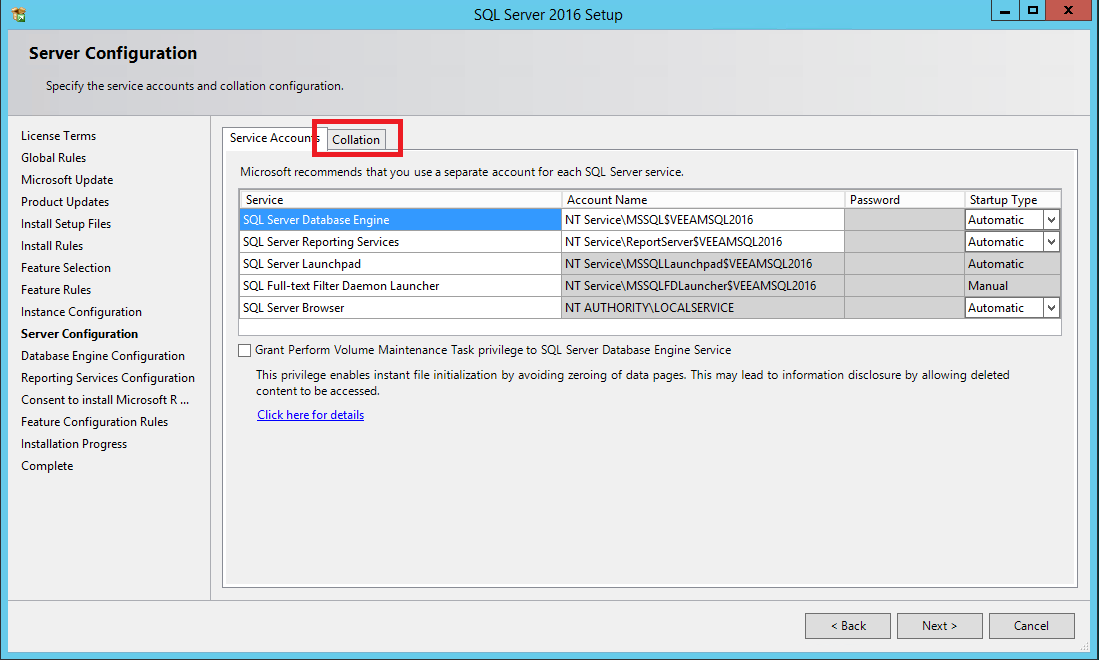Click account name NT Service\MSSQLFDLauncher$VEEAMSQL2016
Image resolution: width=1099 pixels, height=662 pixels.
pyautogui.click(x=703, y=286)
